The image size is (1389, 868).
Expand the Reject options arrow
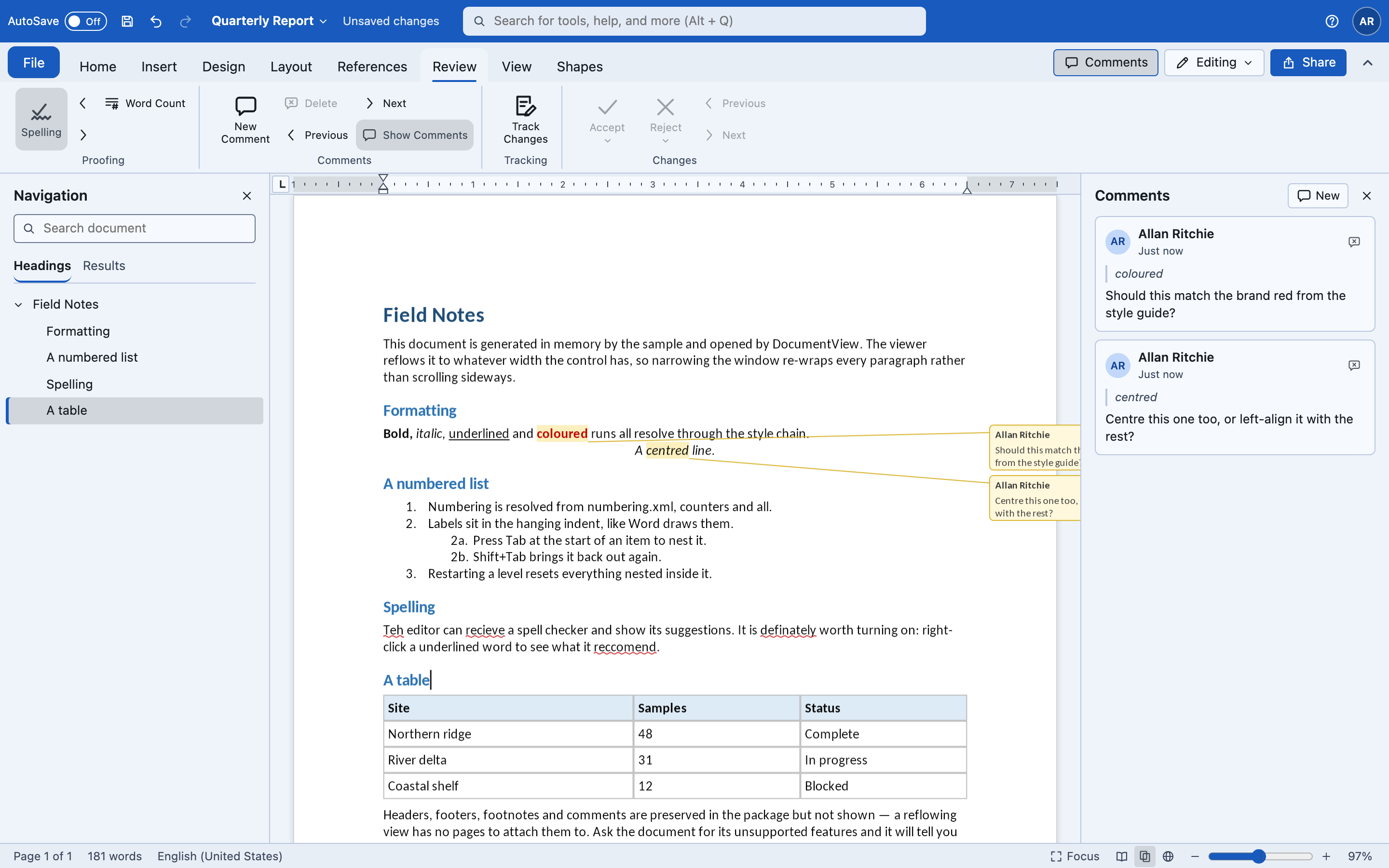click(x=665, y=141)
